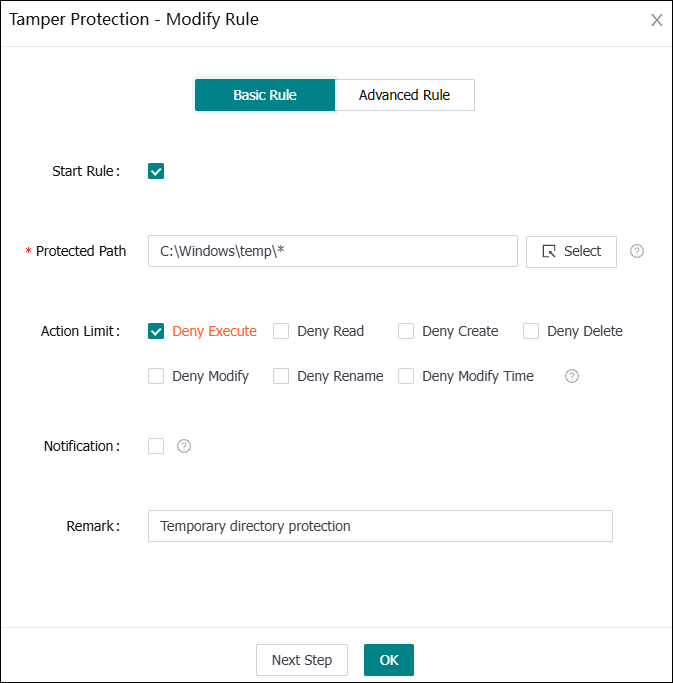Enable Deny Modify action limit

pos(156,376)
